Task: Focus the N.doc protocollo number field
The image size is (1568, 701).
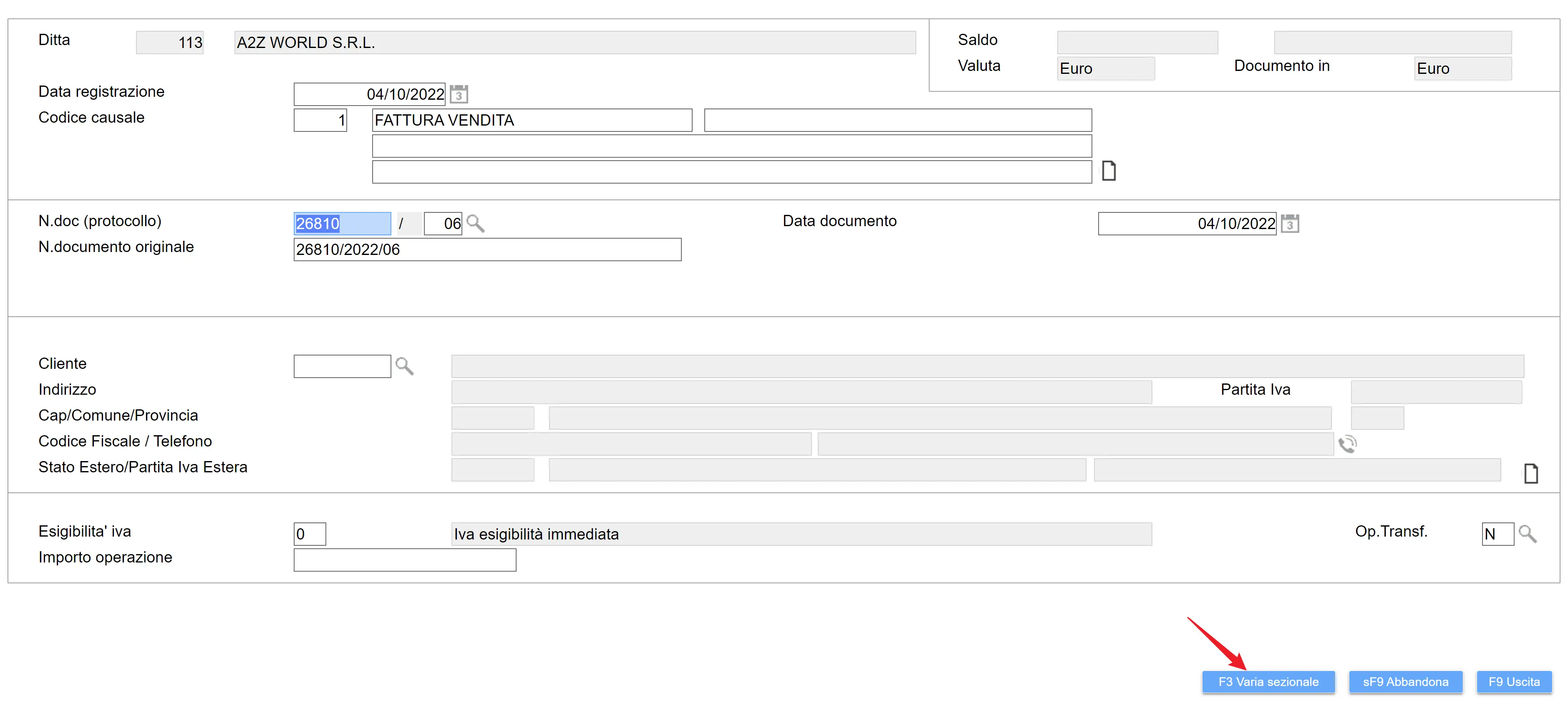Action: click(x=341, y=223)
